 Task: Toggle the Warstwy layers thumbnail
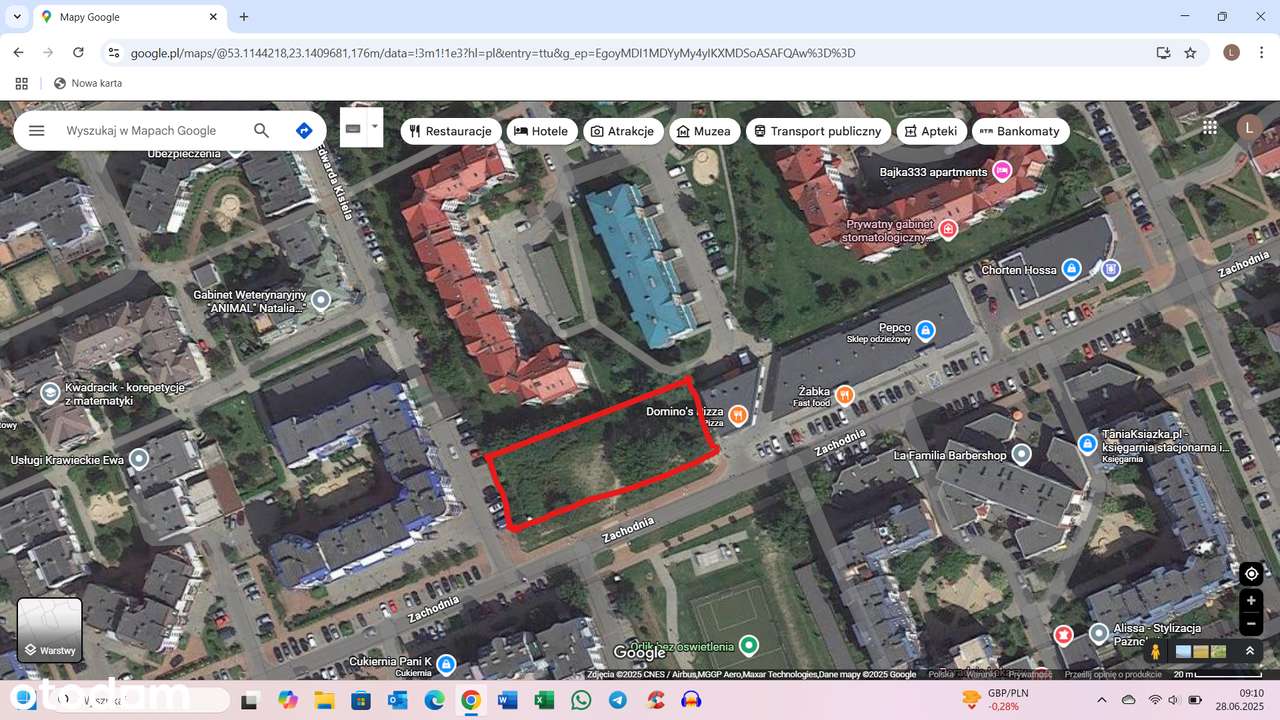pyautogui.click(x=50, y=630)
